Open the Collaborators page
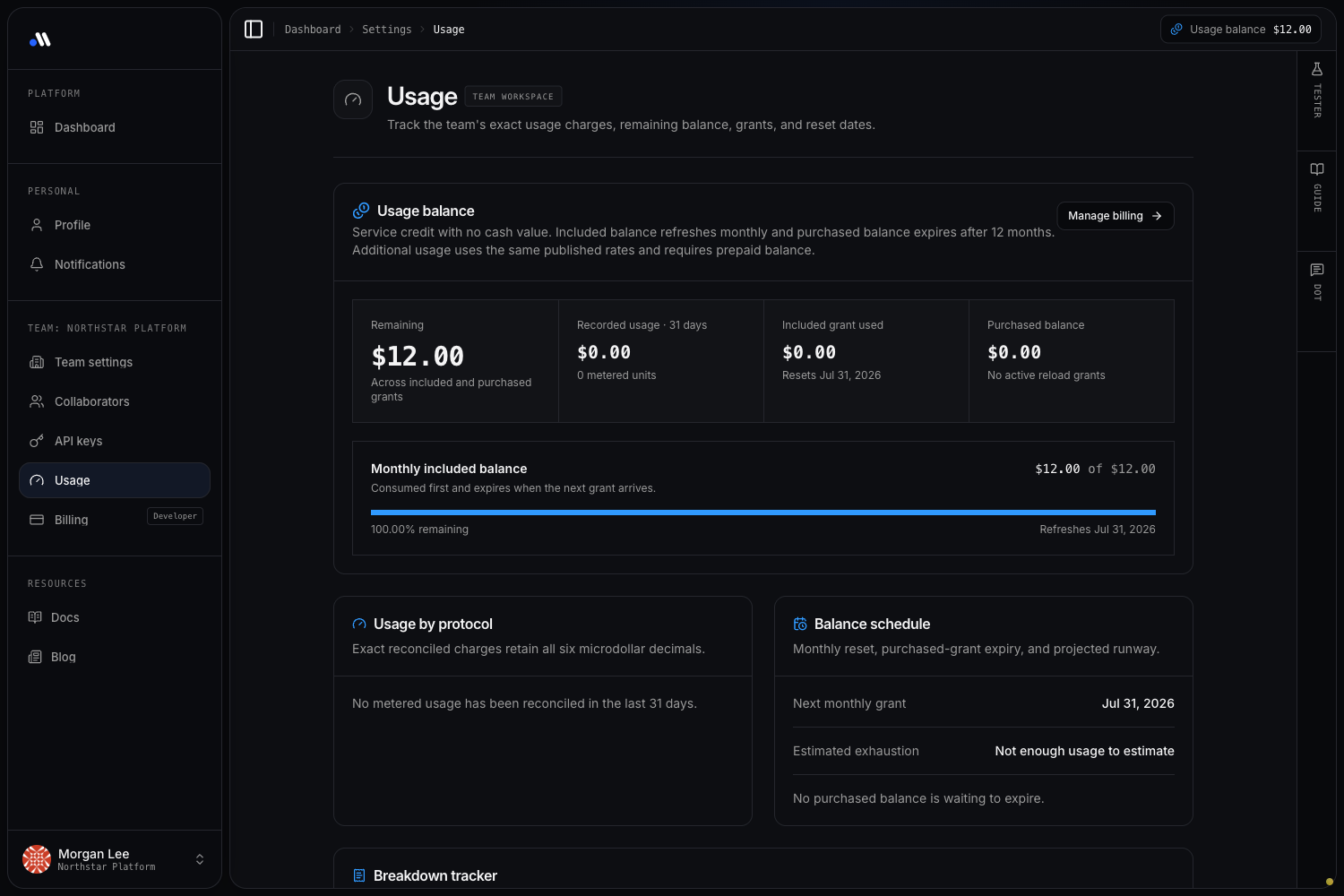Viewport: 1344px width, 896px height. point(115,401)
